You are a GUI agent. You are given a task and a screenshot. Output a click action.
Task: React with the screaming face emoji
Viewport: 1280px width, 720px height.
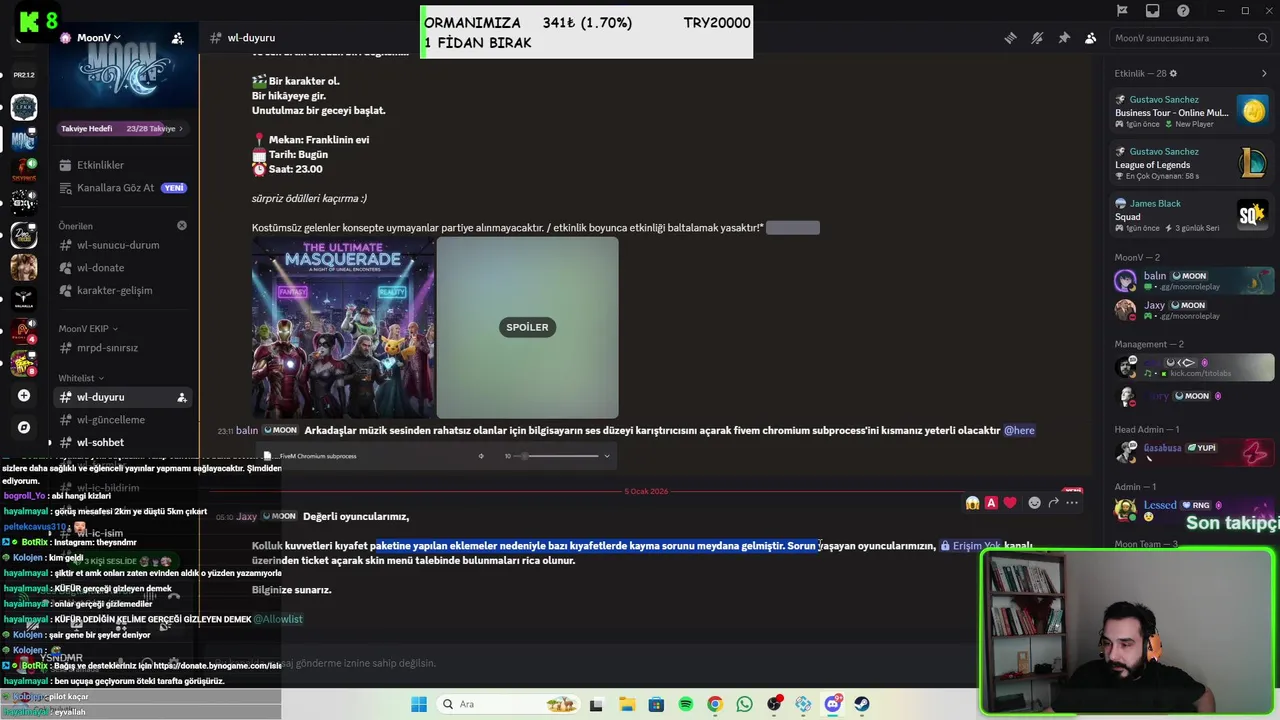[x=972, y=503]
